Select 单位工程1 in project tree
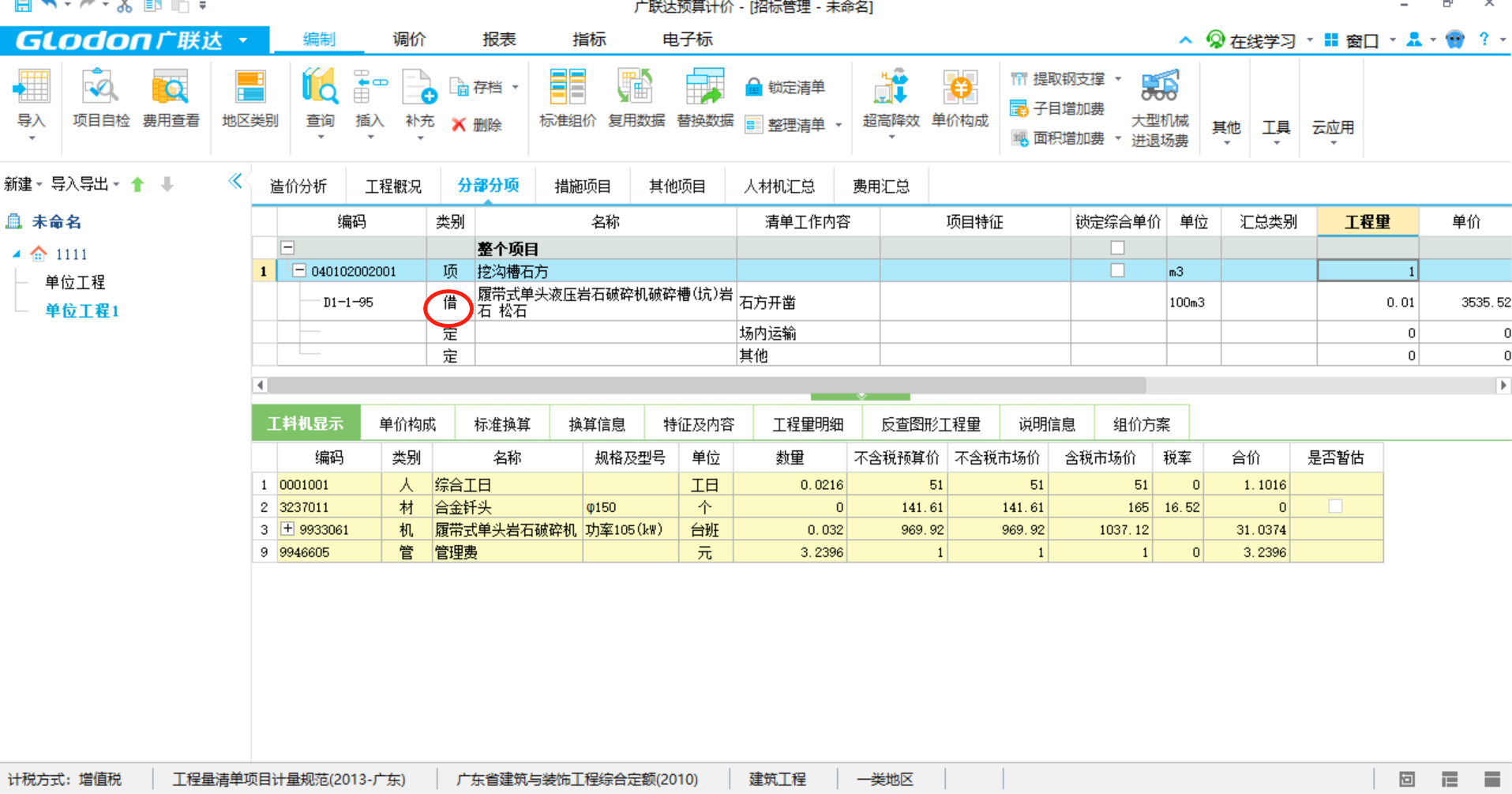Screen dimensions: 1512x794 click(x=82, y=310)
